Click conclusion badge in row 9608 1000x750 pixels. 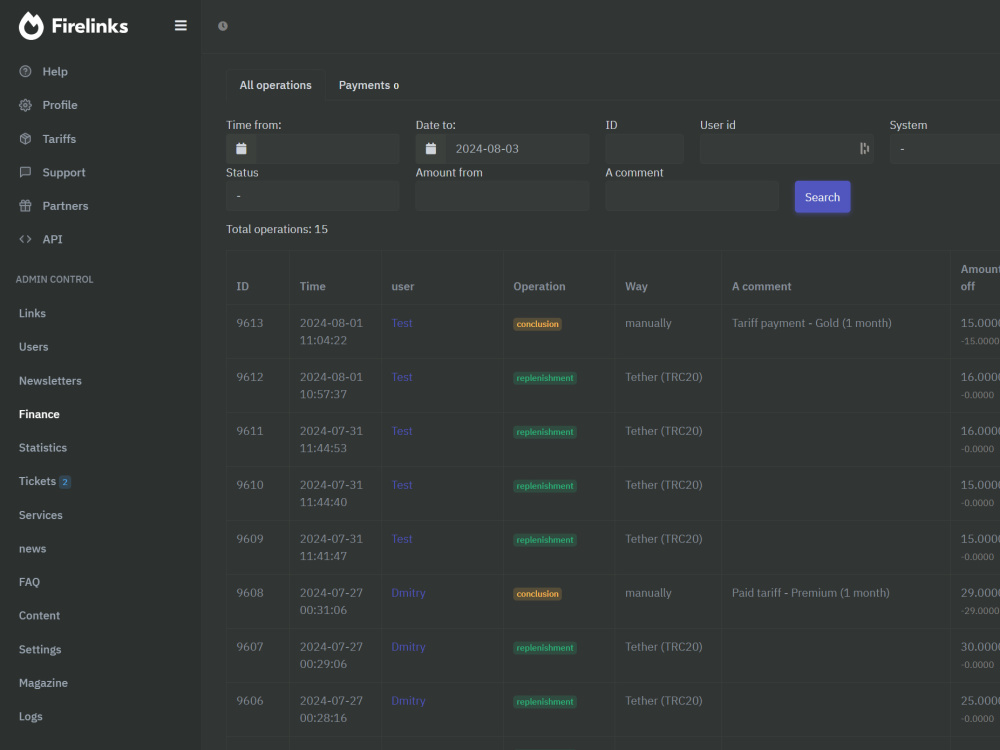(x=537, y=594)
